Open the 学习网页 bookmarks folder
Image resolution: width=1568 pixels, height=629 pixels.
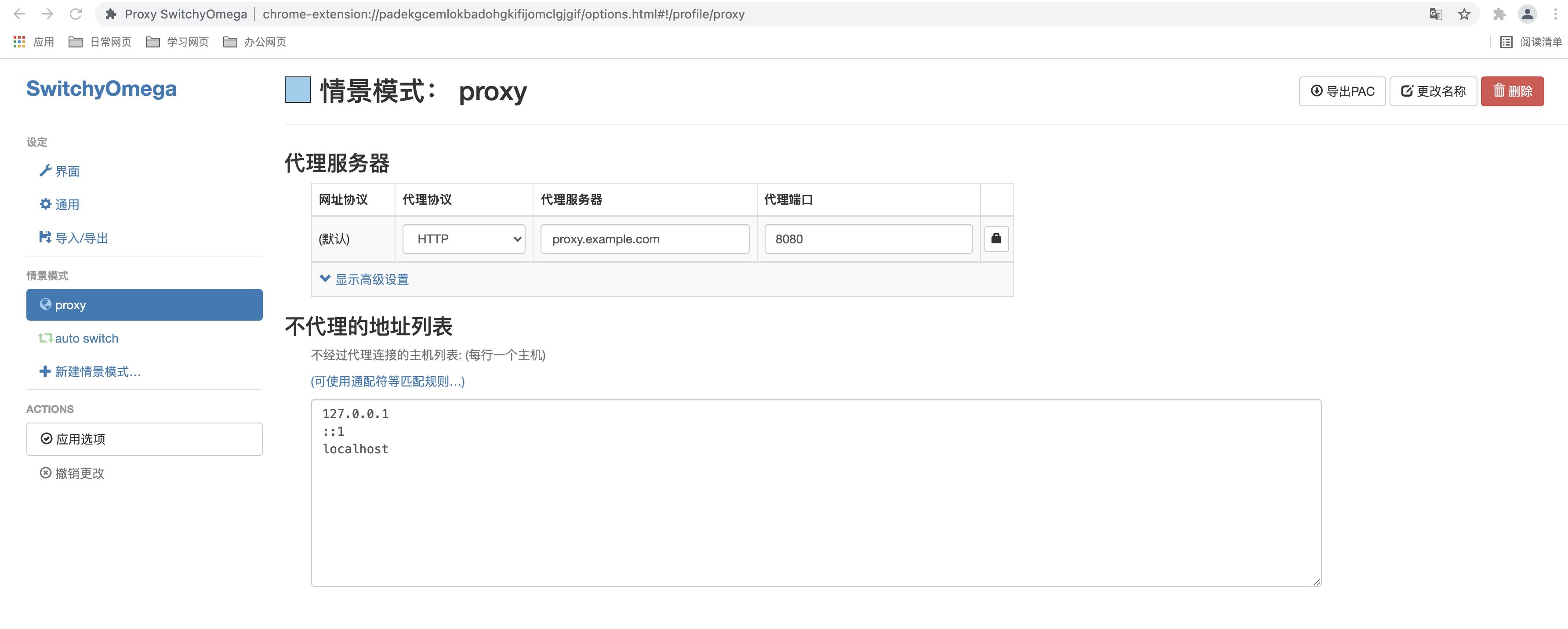click(x=178, y=42)
